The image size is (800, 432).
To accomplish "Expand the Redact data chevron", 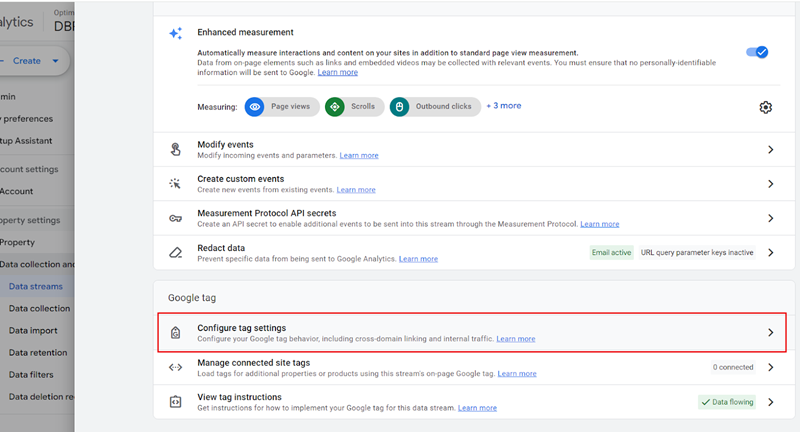I will pos(770,252).
